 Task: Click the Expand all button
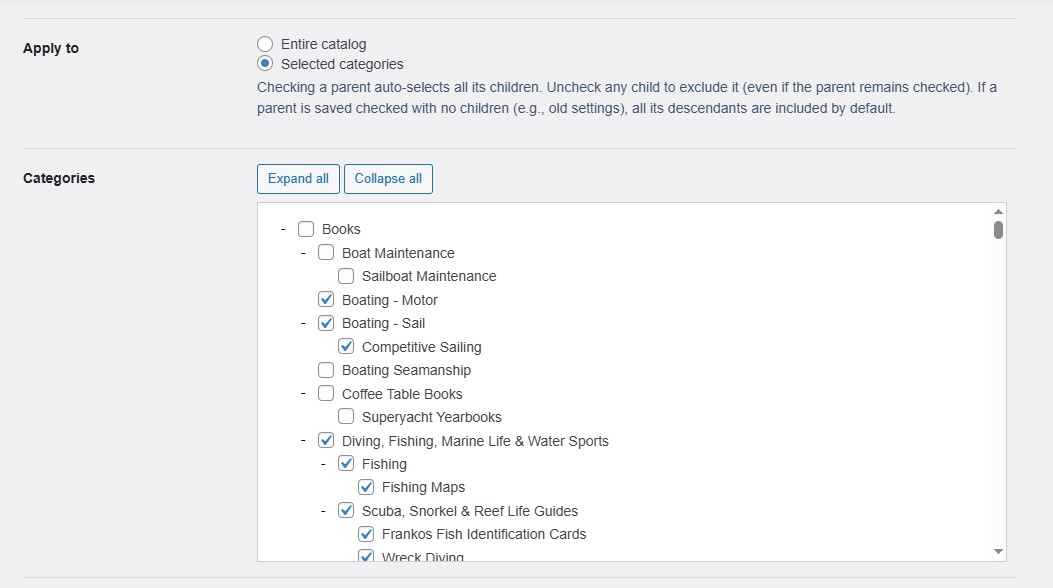tap(298, 178)
